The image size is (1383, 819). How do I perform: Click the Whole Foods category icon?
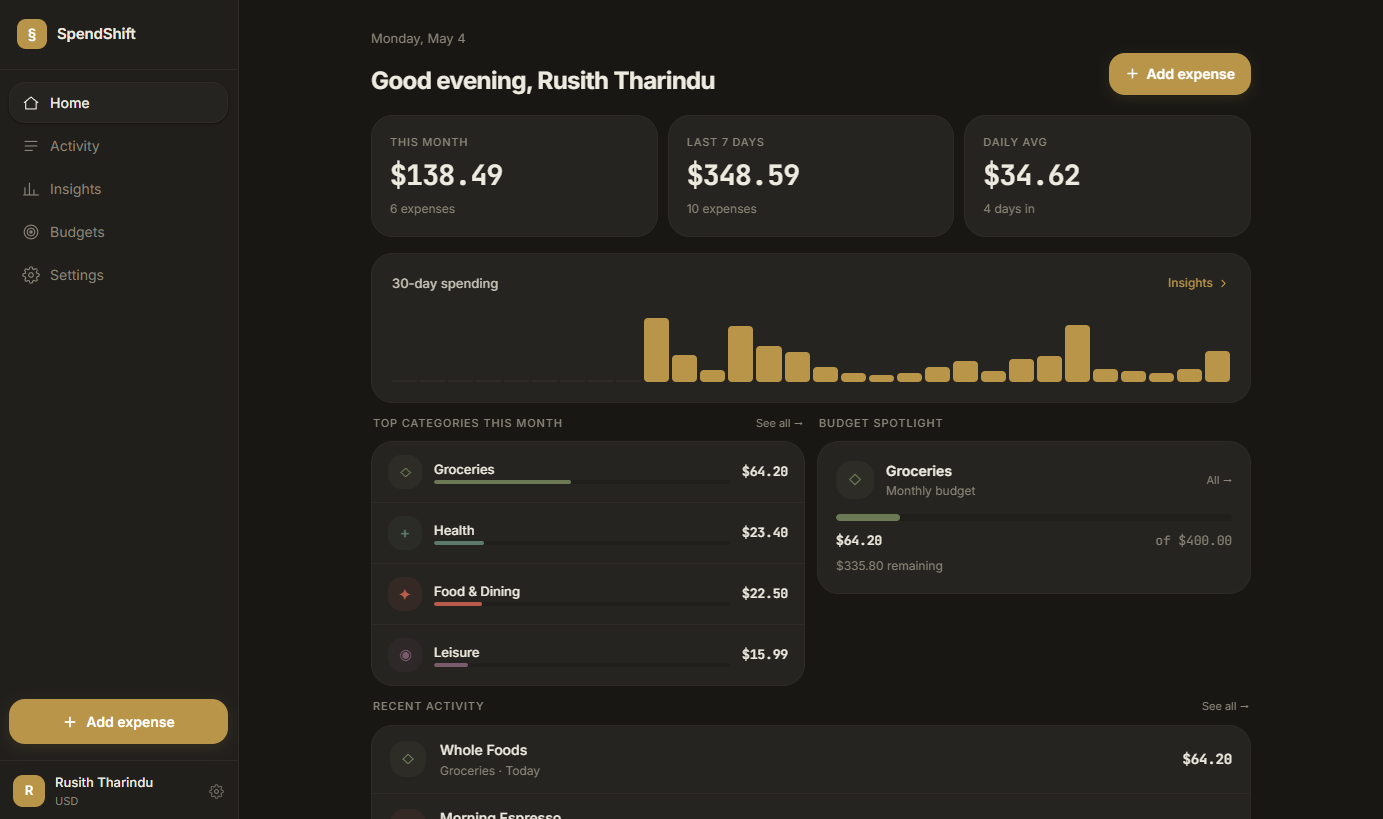coord(408,759)
